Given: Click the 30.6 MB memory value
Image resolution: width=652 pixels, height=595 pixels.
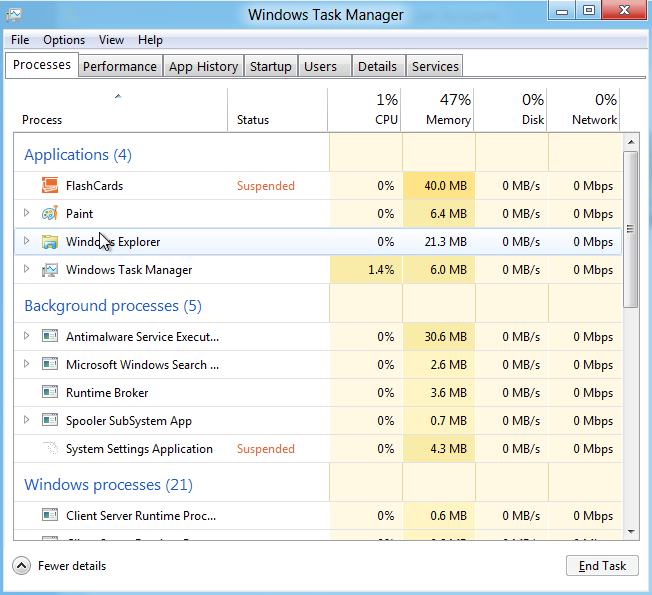Looking at the screenshot, I should 445,336.
